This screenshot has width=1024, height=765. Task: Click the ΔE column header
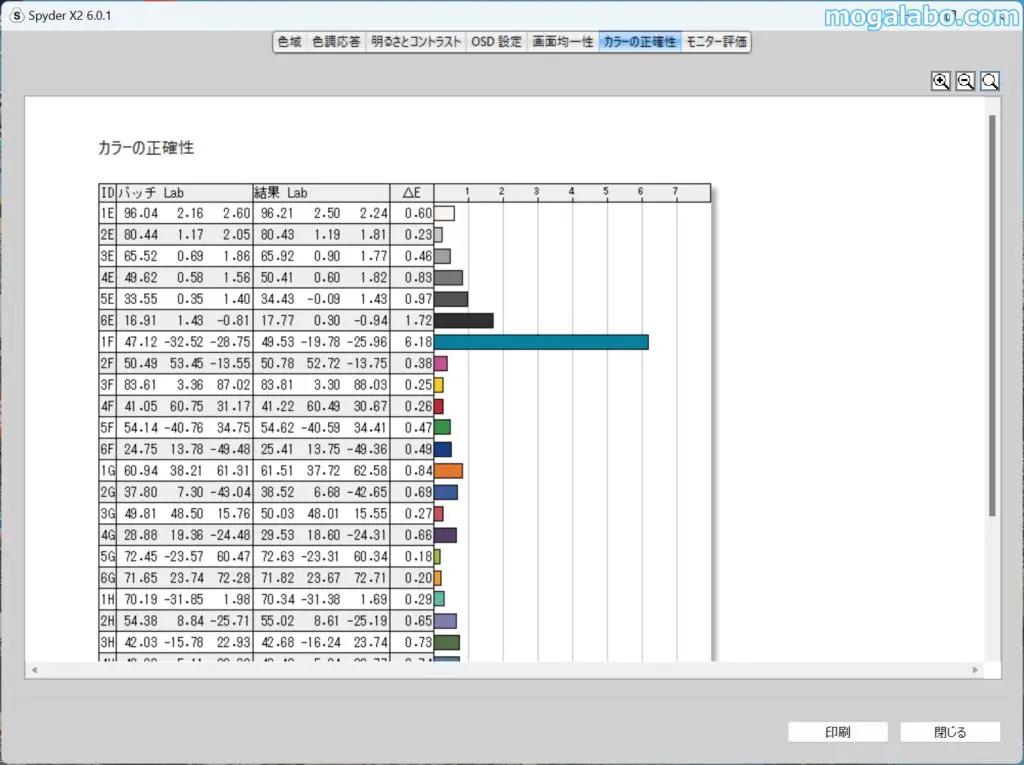coord(411,192)
